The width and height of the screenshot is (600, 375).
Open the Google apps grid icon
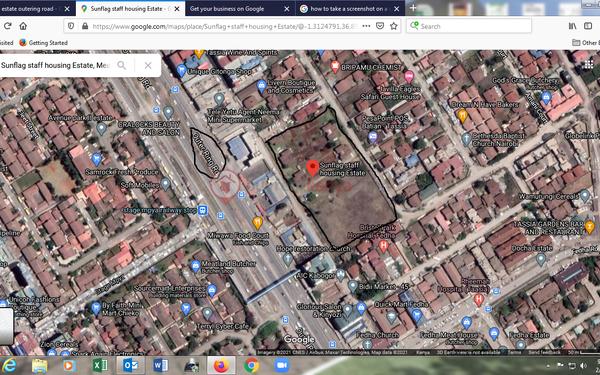click(589, 64)
